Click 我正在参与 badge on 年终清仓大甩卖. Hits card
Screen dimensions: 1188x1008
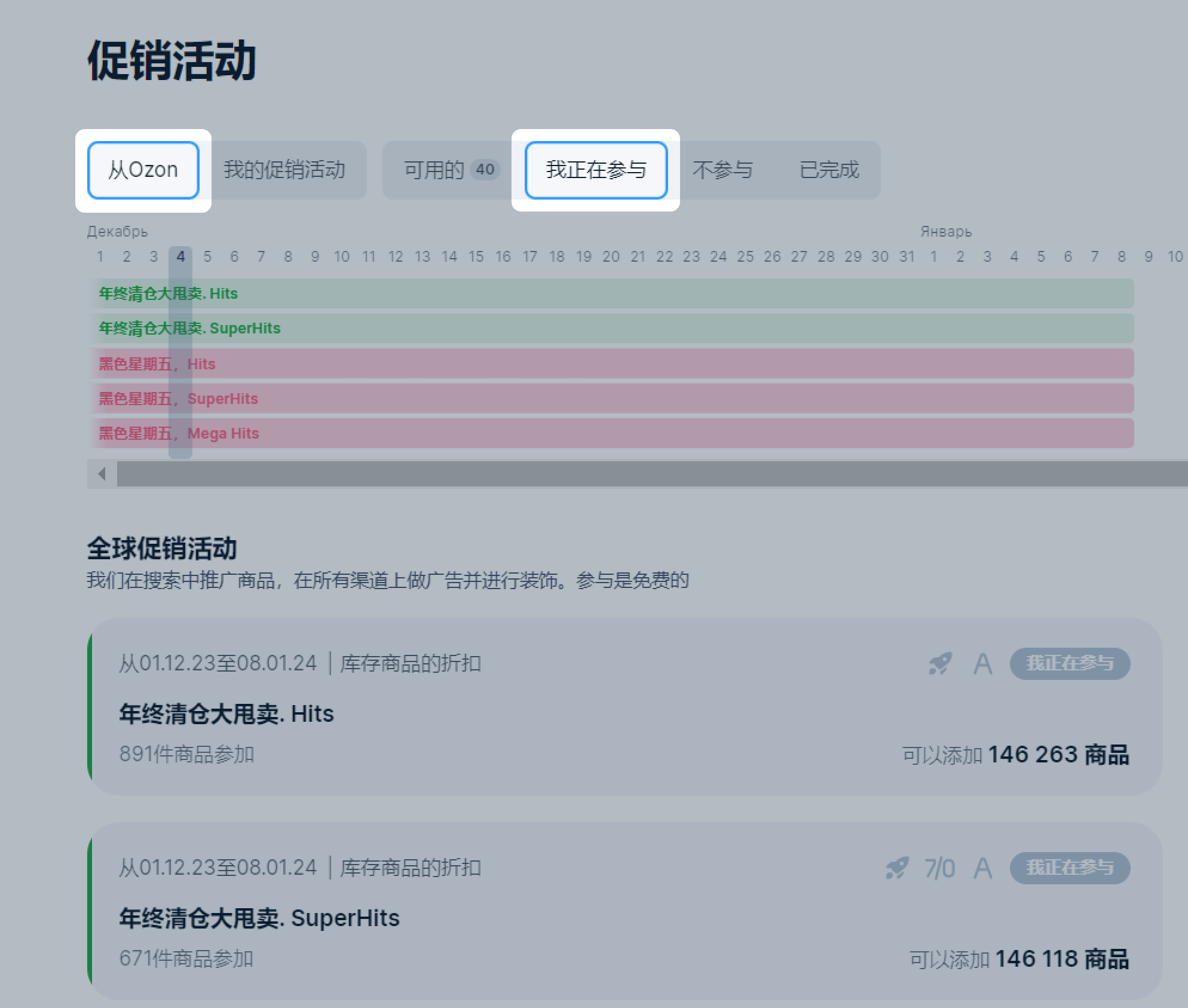tap(1070, 664)
